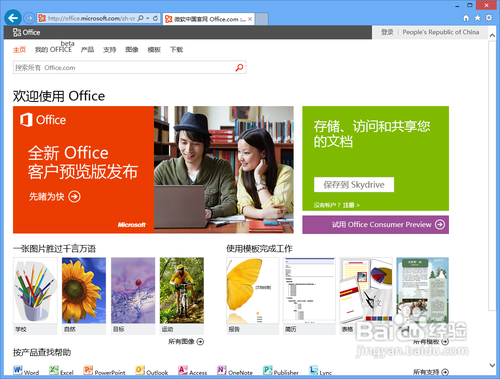Click 试用 Office Consumer Preview button
The height and width of the screenshot is (379, 500).
pos(375,225)
